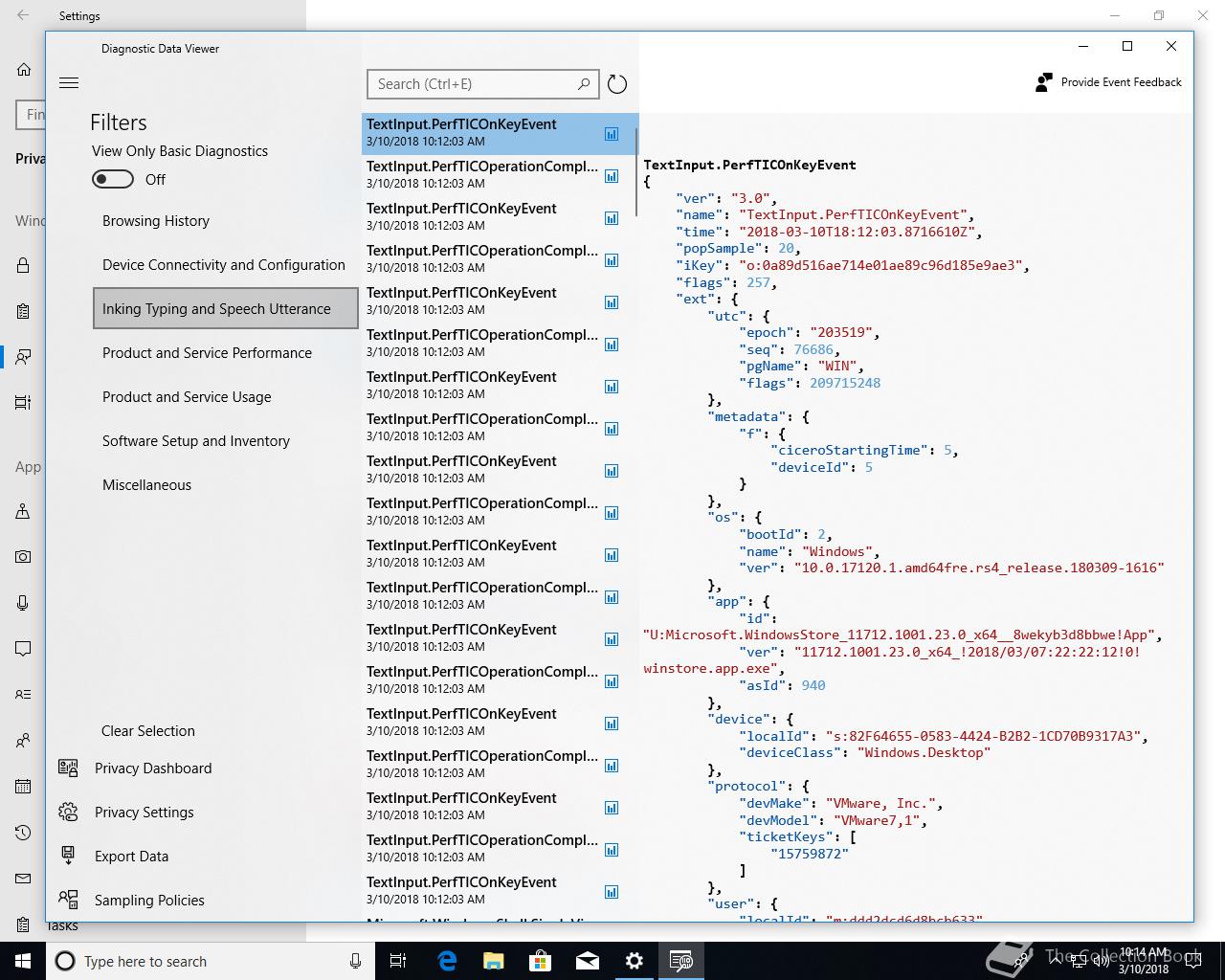Click the refresh button next to search
1225x980 pixels.
click(617, 84)
